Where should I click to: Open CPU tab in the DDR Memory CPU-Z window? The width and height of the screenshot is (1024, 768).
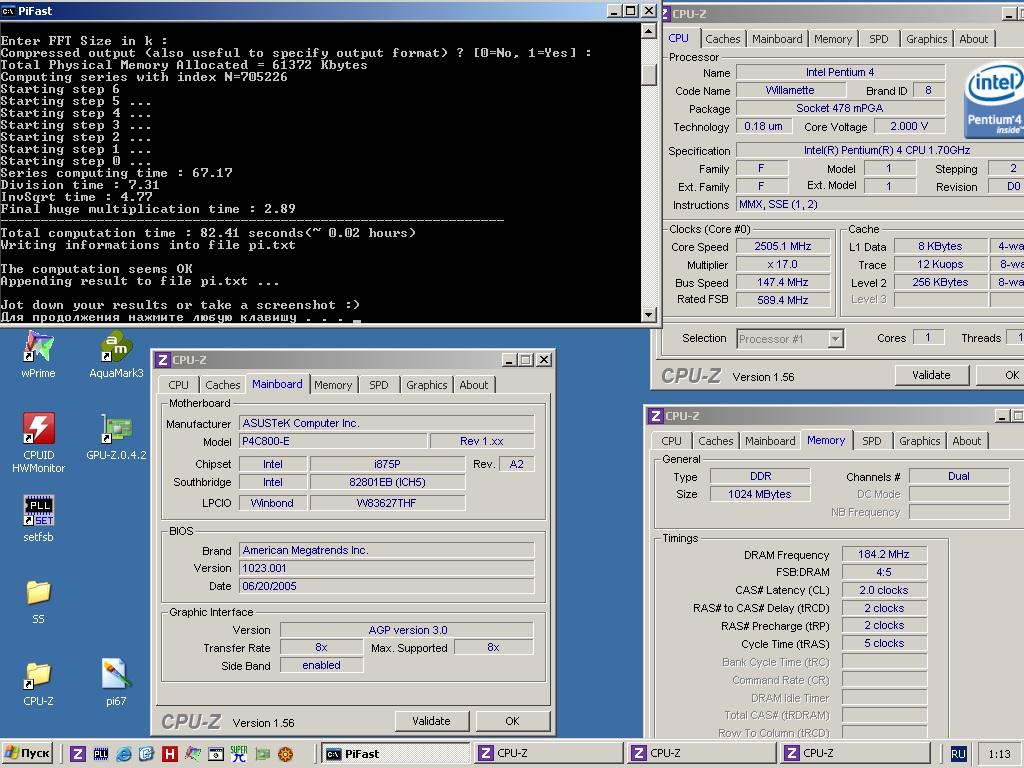tap(671, 441)
